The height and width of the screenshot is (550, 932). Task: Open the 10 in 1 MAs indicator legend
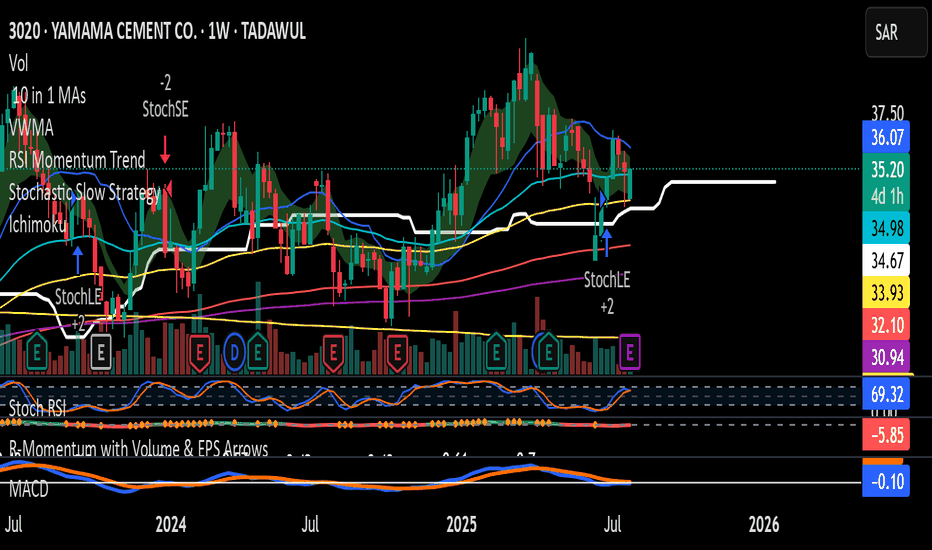tap(49, 96)
